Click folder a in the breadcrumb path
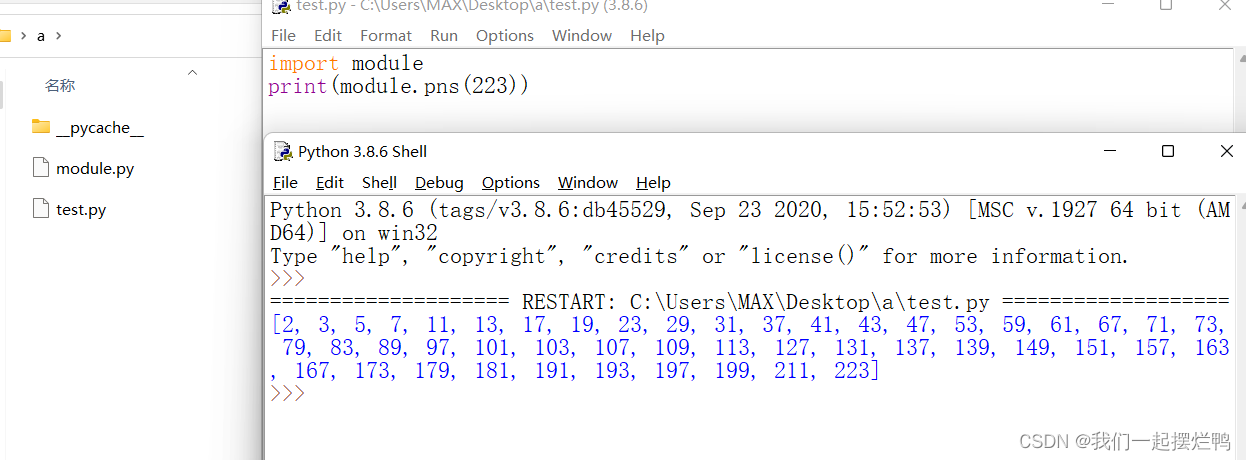Viewport: 1246px width, 460px height. 41,36
